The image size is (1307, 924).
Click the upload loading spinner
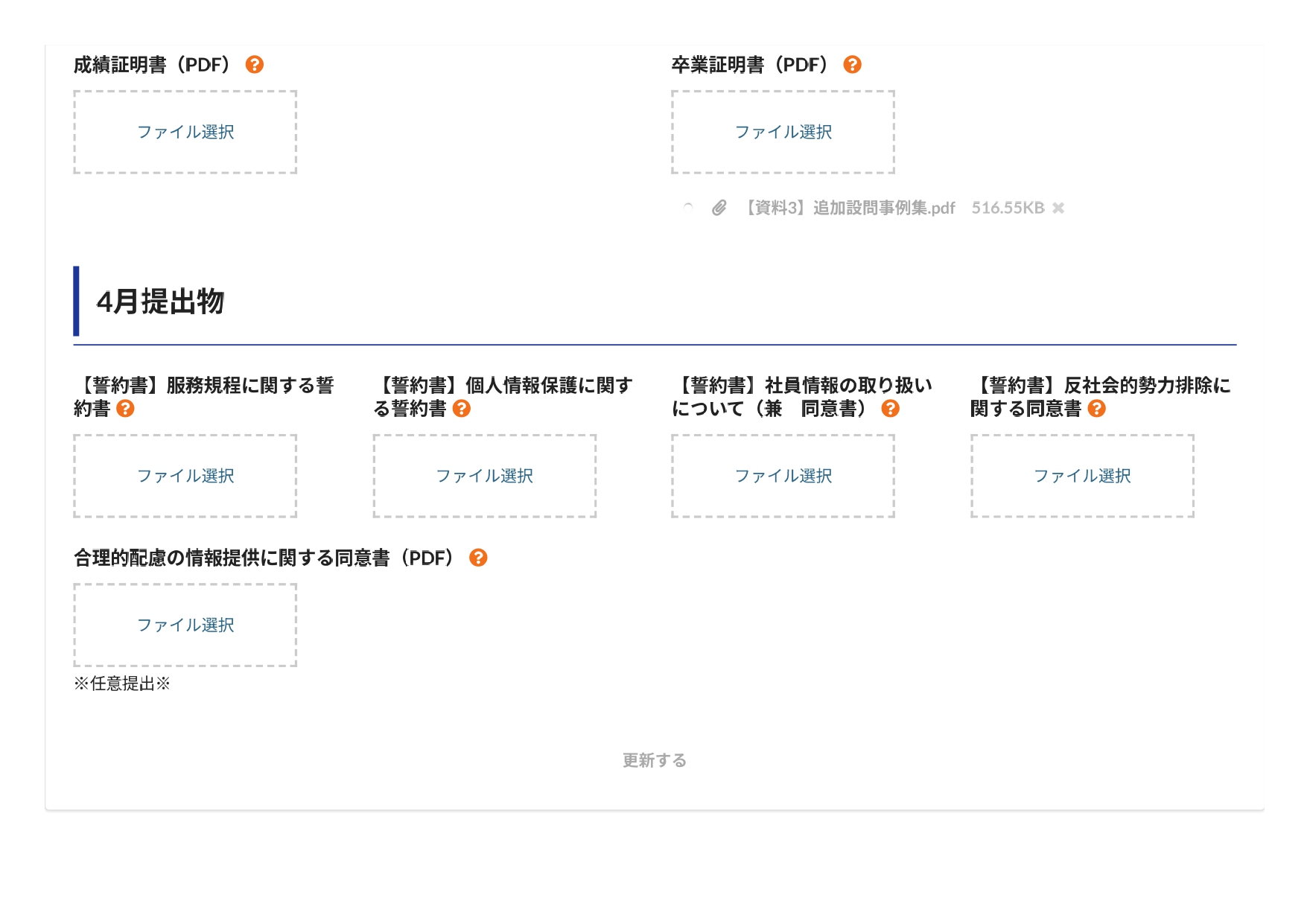pyautogui.click(x=688, y=208)
